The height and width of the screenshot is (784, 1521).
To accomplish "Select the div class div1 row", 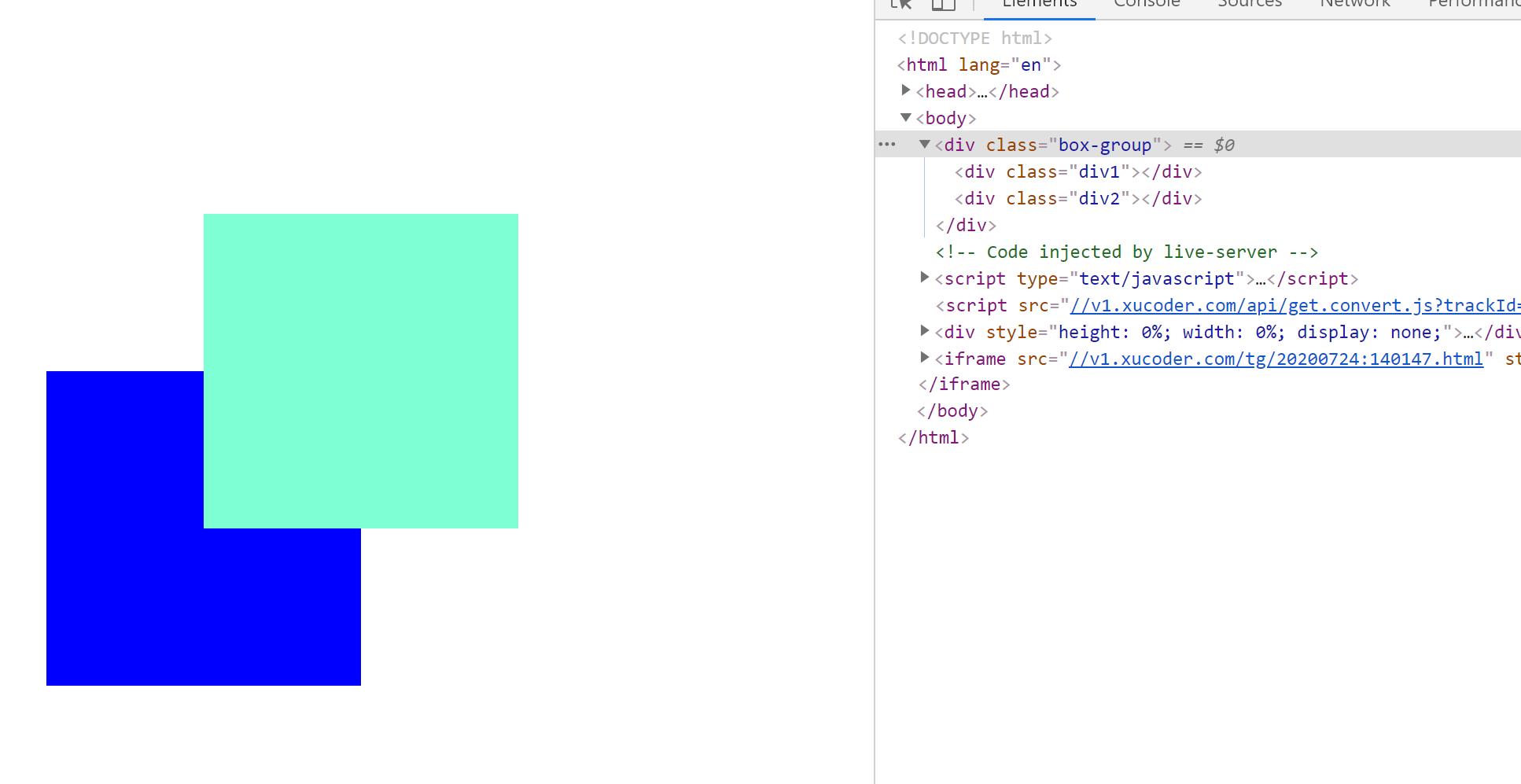I will pos(1078,171).
